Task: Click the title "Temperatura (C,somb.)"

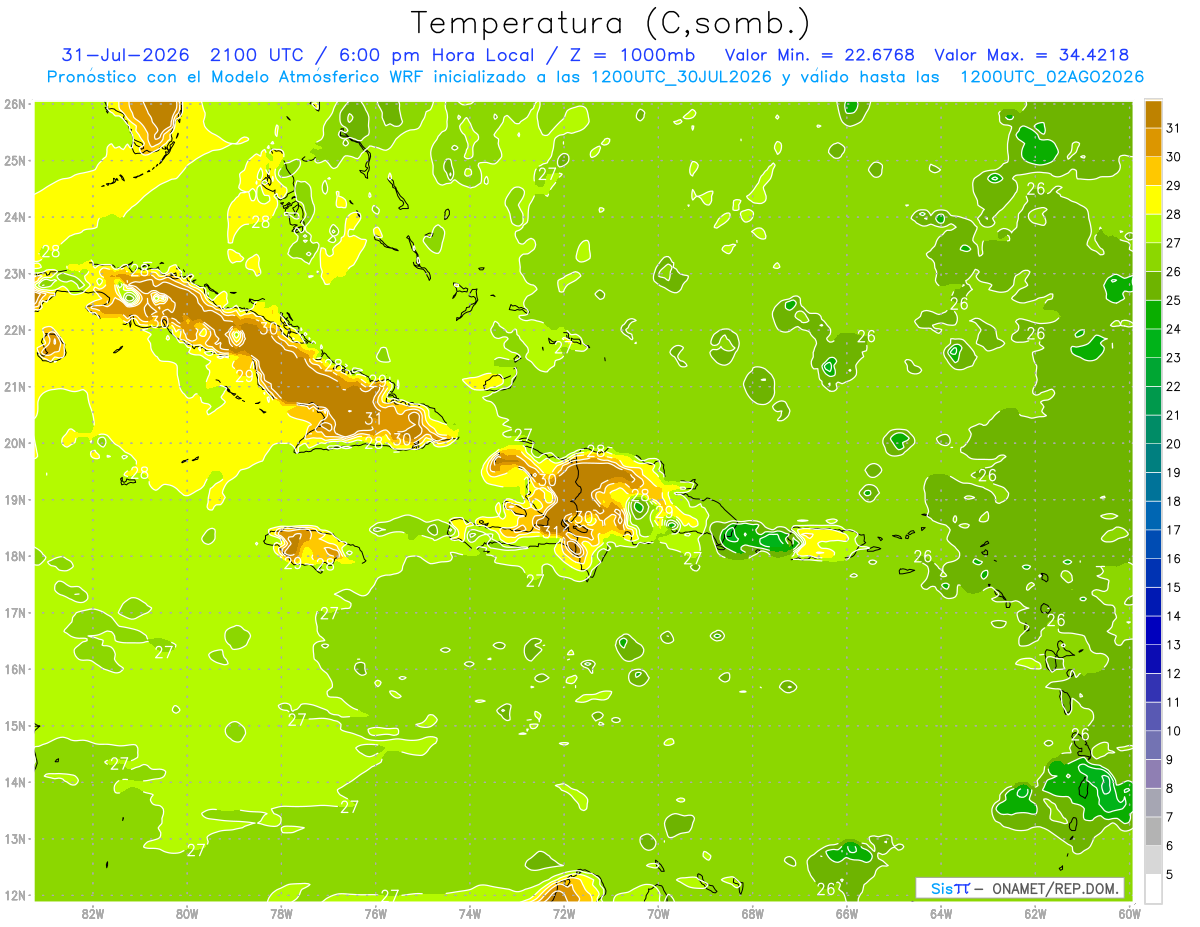Action: [x=610, y=23]
